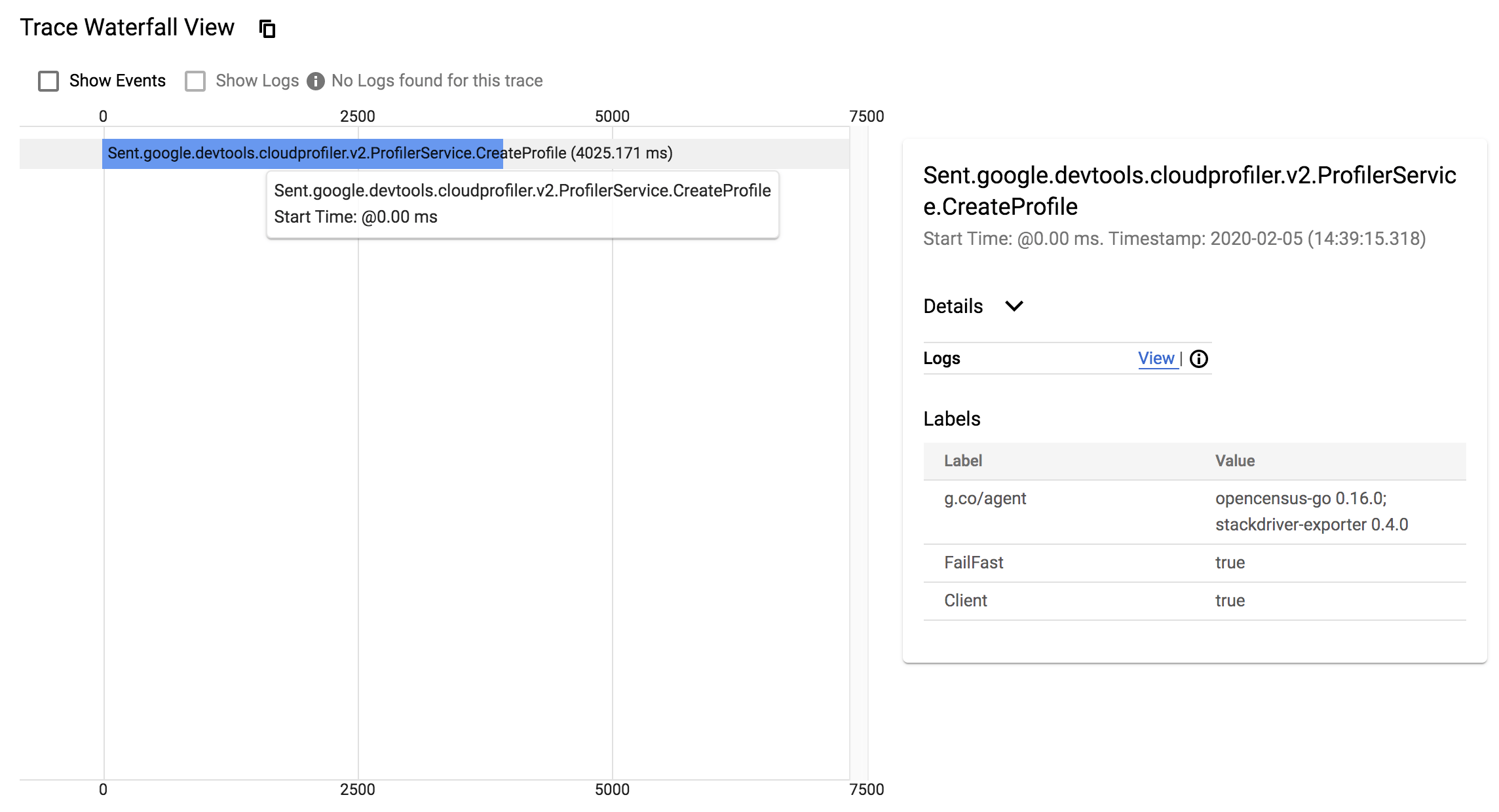The image size is (1499, 812).
Task: Open the Logs View link
Action: pyautogui.click(x=1156, y=358)
